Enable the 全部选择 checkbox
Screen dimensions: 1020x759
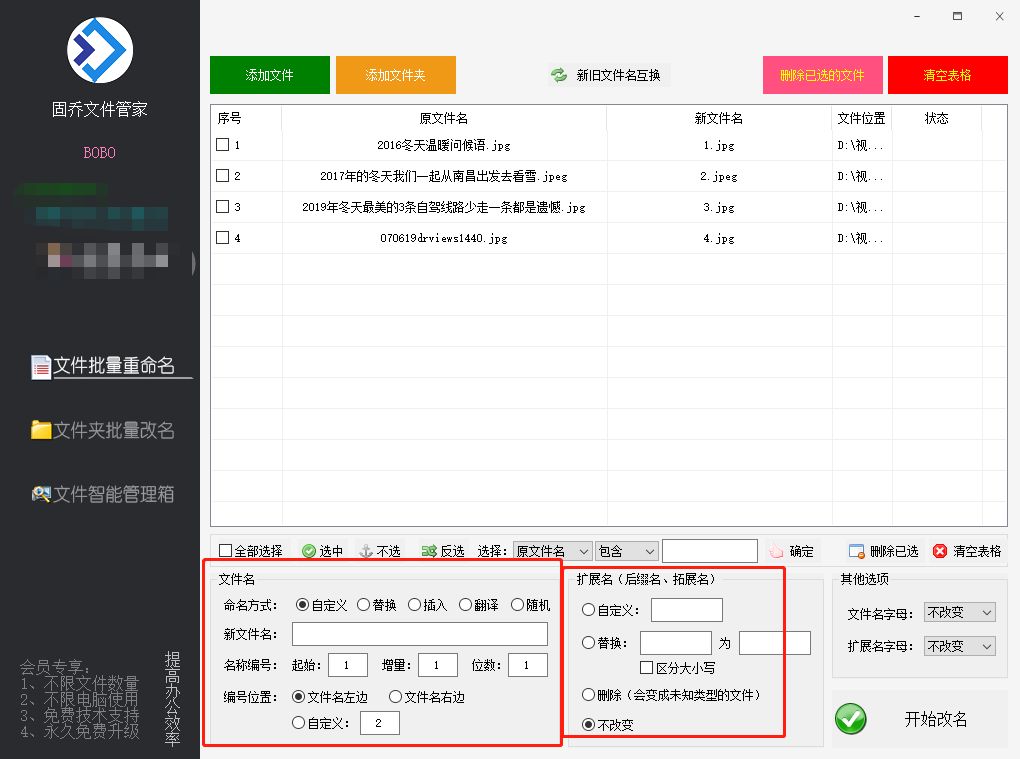[225, 550]
